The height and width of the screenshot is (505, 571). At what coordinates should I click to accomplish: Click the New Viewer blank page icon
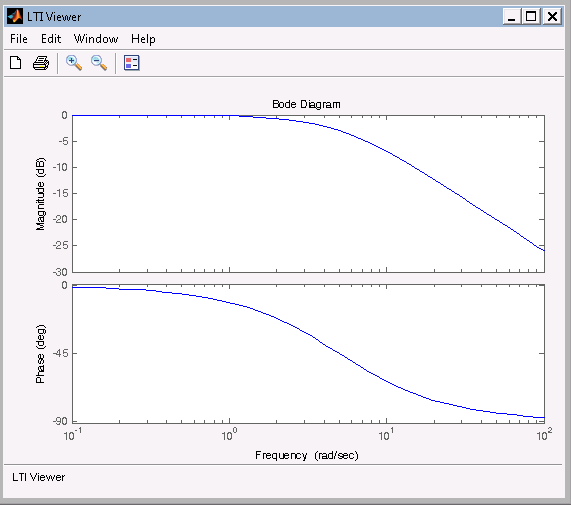(x=16, y=63)
